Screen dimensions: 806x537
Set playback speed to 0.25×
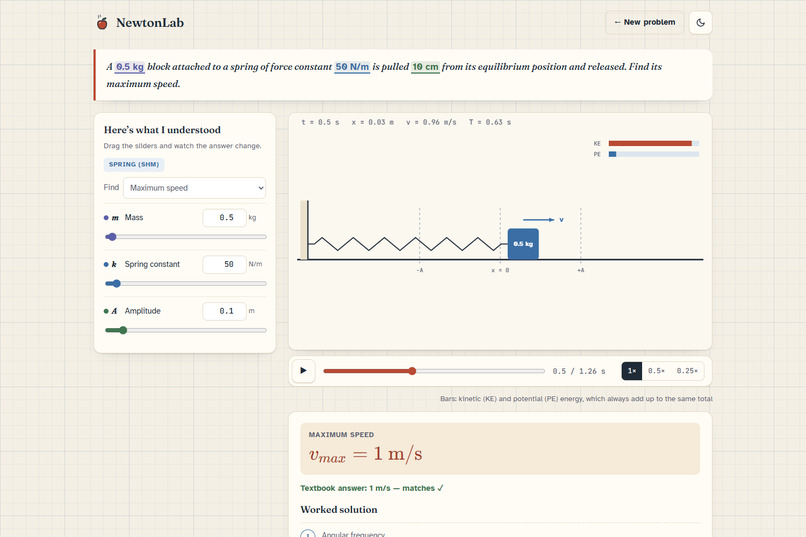pyautogui.click(x=687, y=371)
